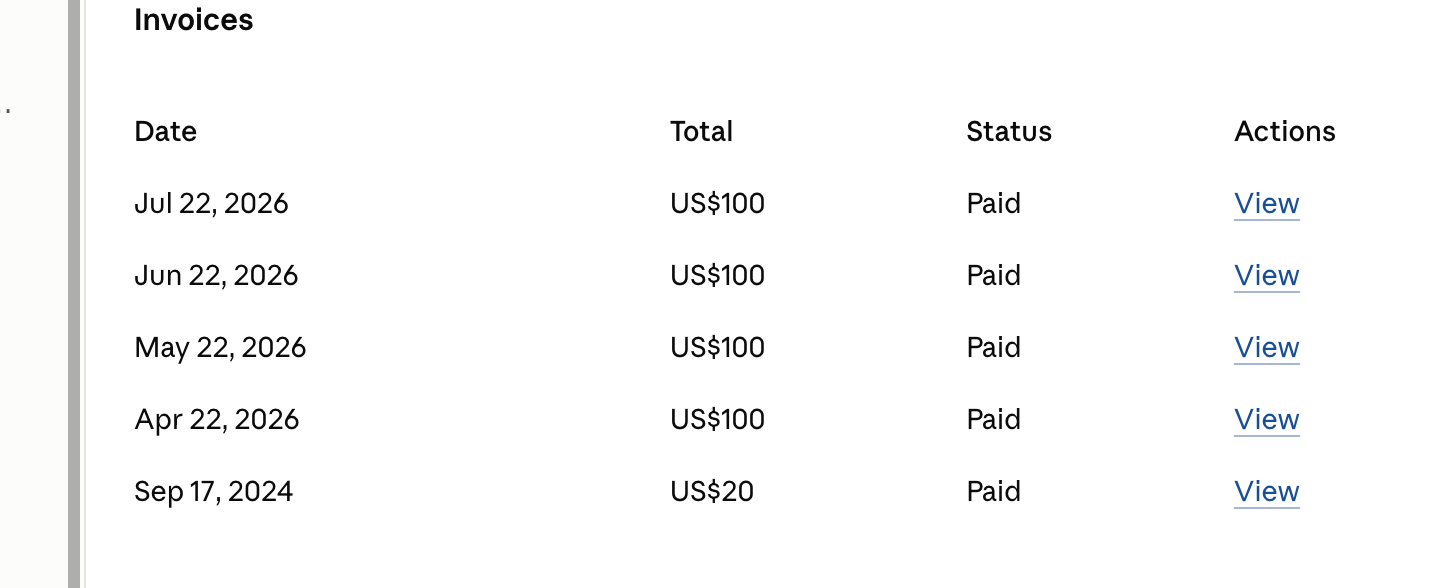Click the US$20 total amount

click(x=712, y=492)
